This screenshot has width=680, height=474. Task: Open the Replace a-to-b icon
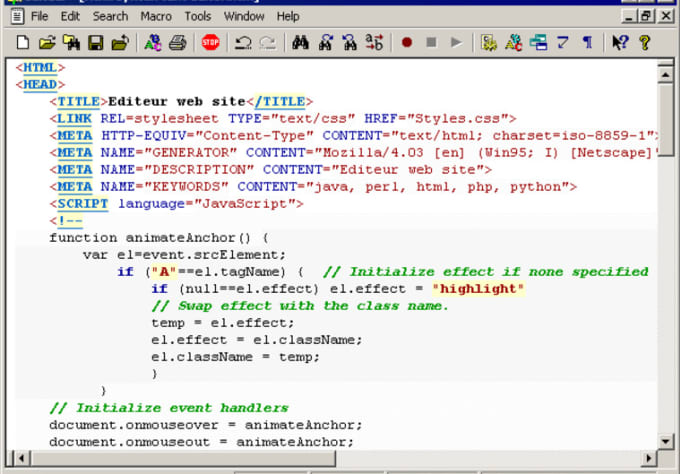[374, 42]
